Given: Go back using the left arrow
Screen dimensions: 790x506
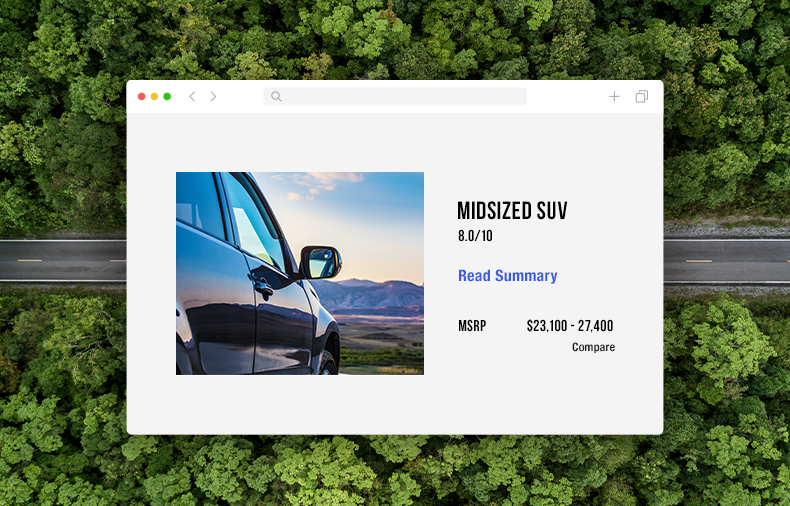Looking at the screenshot, I should 192,96.
